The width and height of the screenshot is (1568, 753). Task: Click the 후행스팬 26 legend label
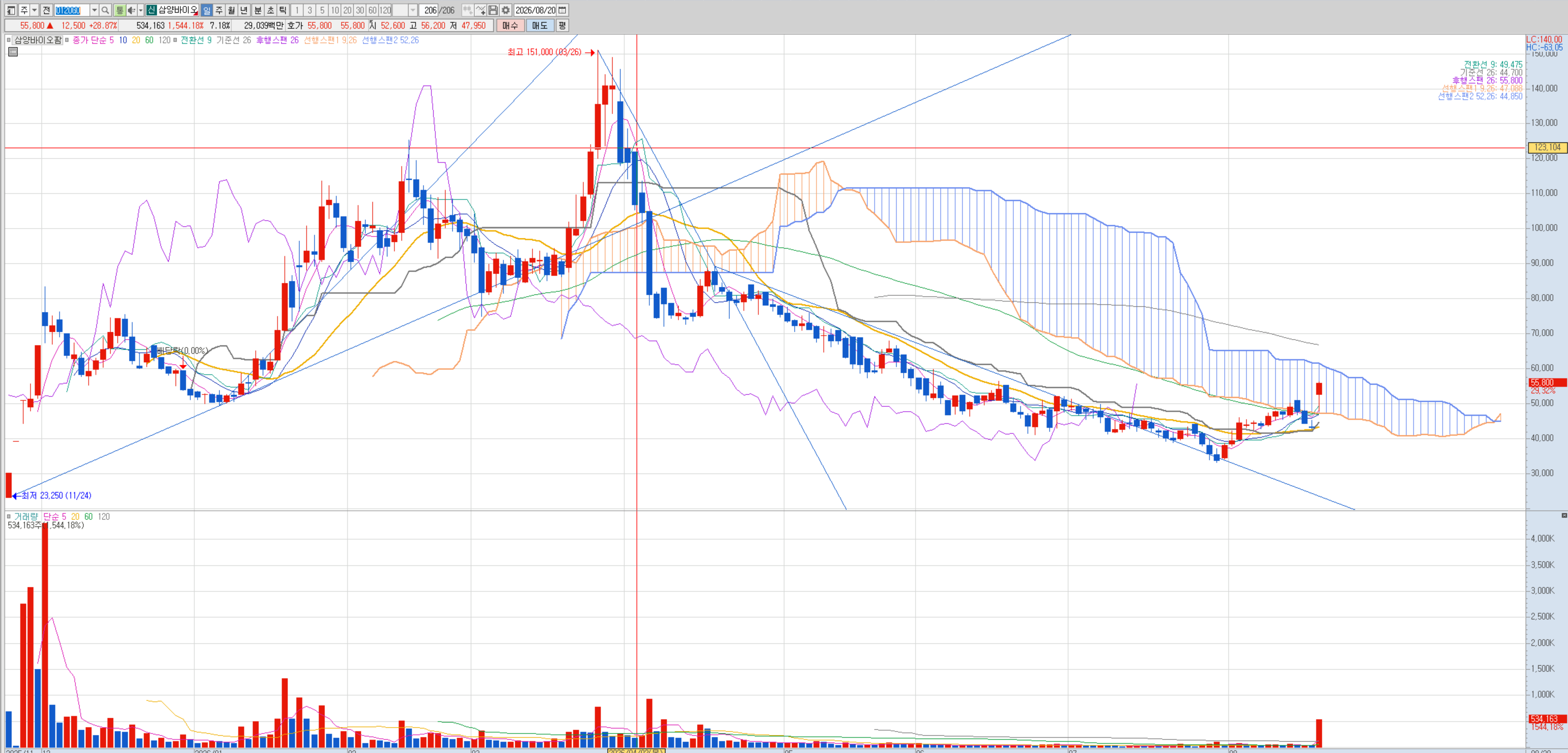(277, 40)
